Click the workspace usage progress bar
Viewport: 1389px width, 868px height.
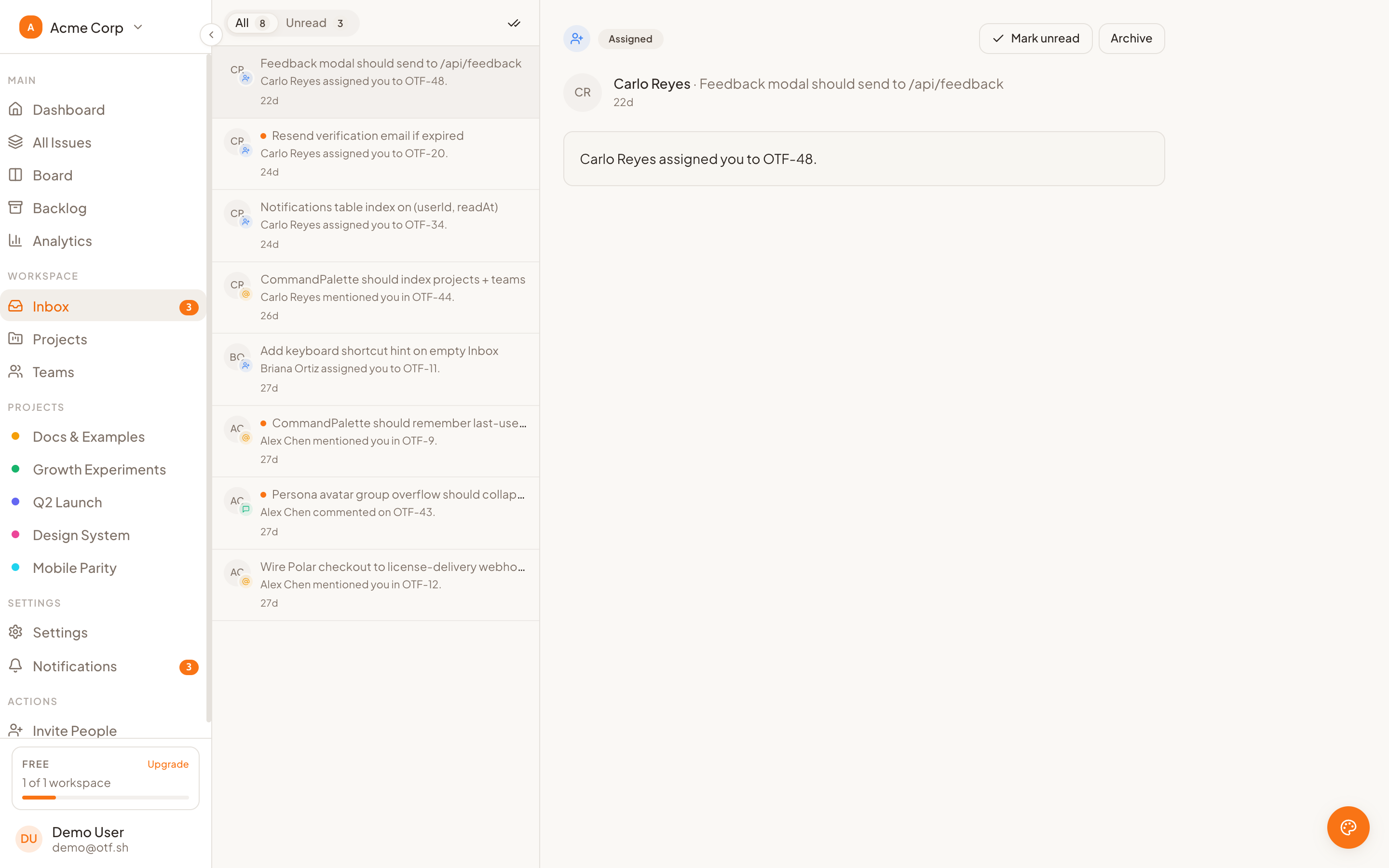click(106, 798)
